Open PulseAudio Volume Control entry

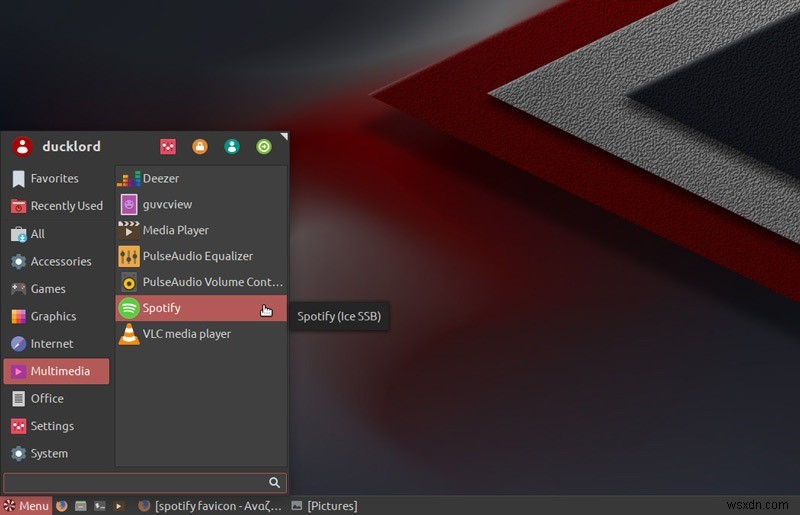[201, 282]
